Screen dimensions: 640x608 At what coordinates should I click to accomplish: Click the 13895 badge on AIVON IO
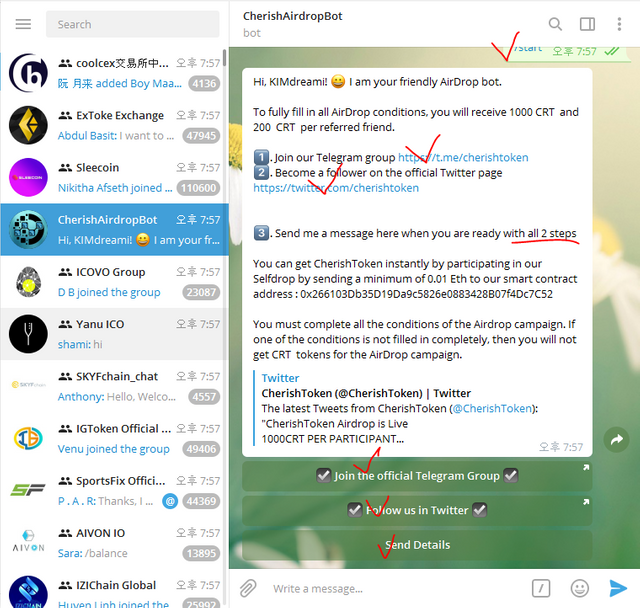[x=201, y=554]
